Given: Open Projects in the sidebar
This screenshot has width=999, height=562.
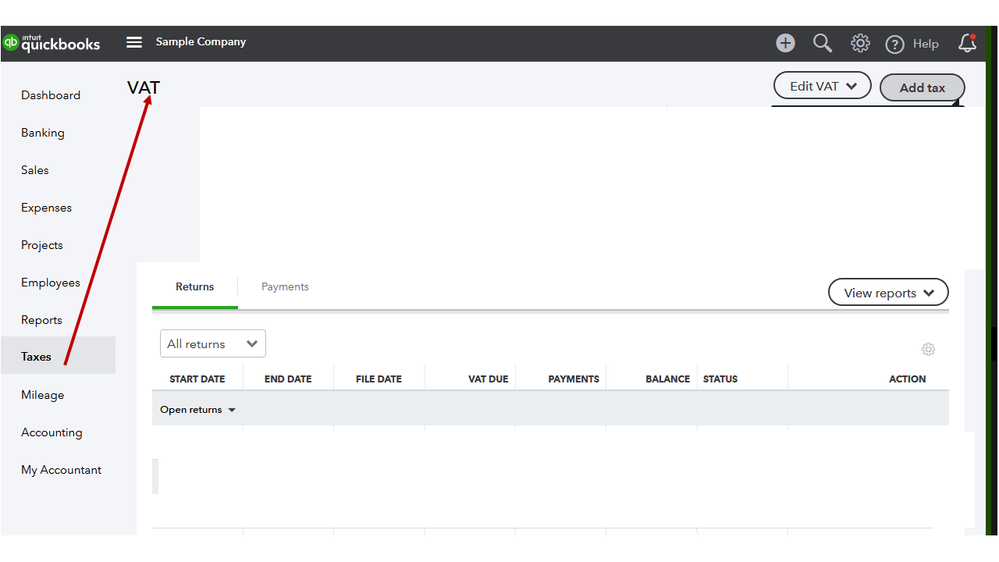Looking at the screenshot, I should 42,245.
